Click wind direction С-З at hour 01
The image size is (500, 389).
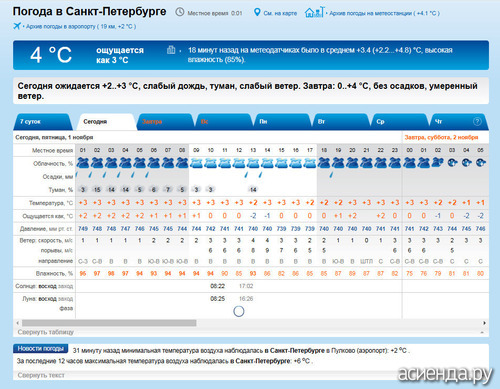click(x=83, y=261)
